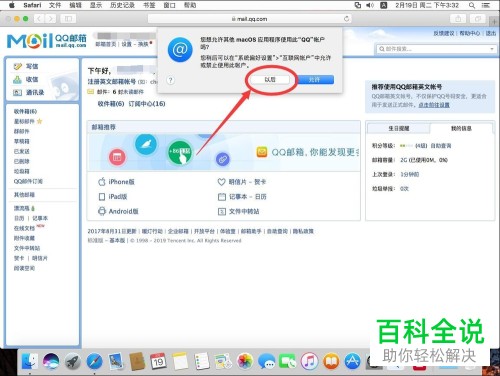The width and height of the screenshot is (500, 376).
Task: Switch to the 生日提醒 tab
Action: [399, 128]
